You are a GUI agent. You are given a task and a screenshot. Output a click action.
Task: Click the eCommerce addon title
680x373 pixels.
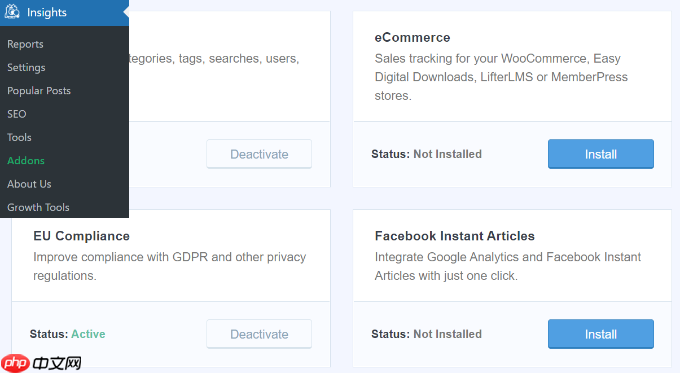(x=412, y=38)
